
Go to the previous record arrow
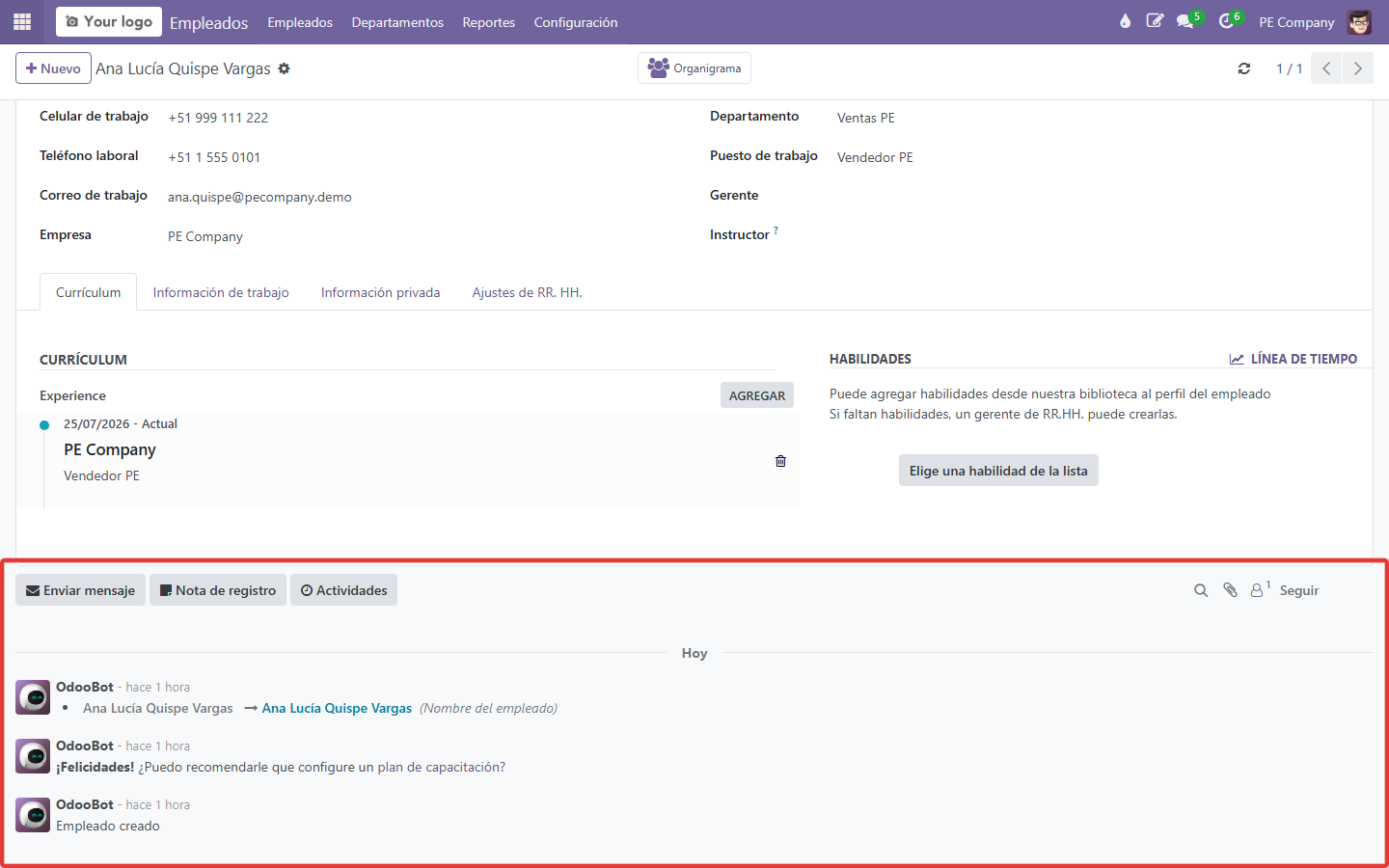click(1326, 68)
